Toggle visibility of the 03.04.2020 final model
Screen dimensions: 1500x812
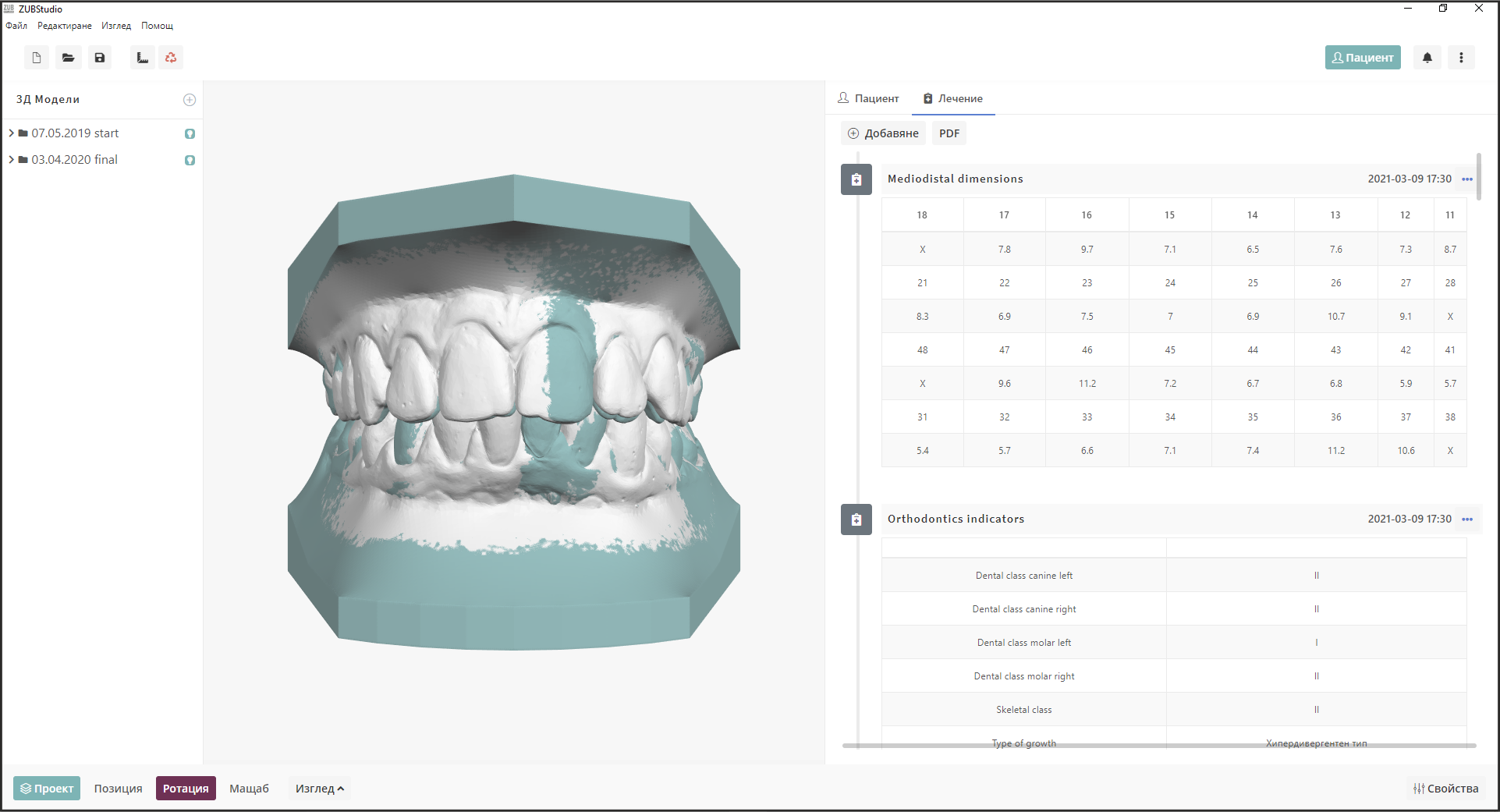click(190, 160)
